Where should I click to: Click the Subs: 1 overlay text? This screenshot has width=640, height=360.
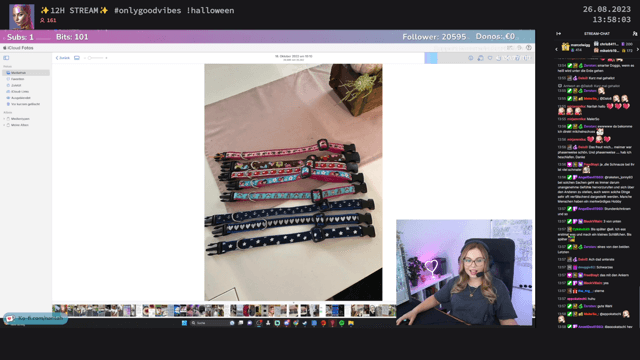pyautogui.click(x=20, y=37)
